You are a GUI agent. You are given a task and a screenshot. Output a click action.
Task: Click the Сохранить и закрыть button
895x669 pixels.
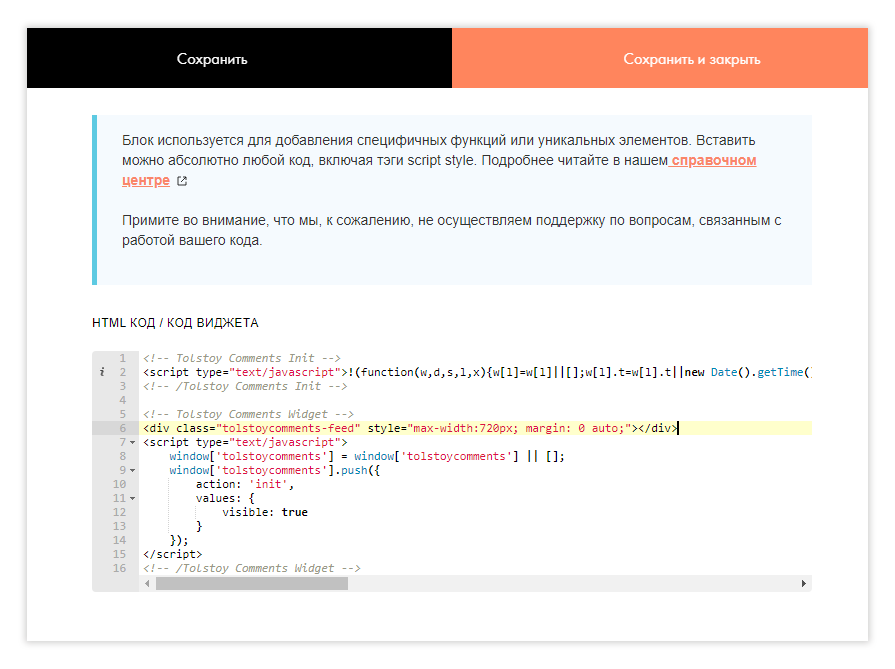point(660,58)
